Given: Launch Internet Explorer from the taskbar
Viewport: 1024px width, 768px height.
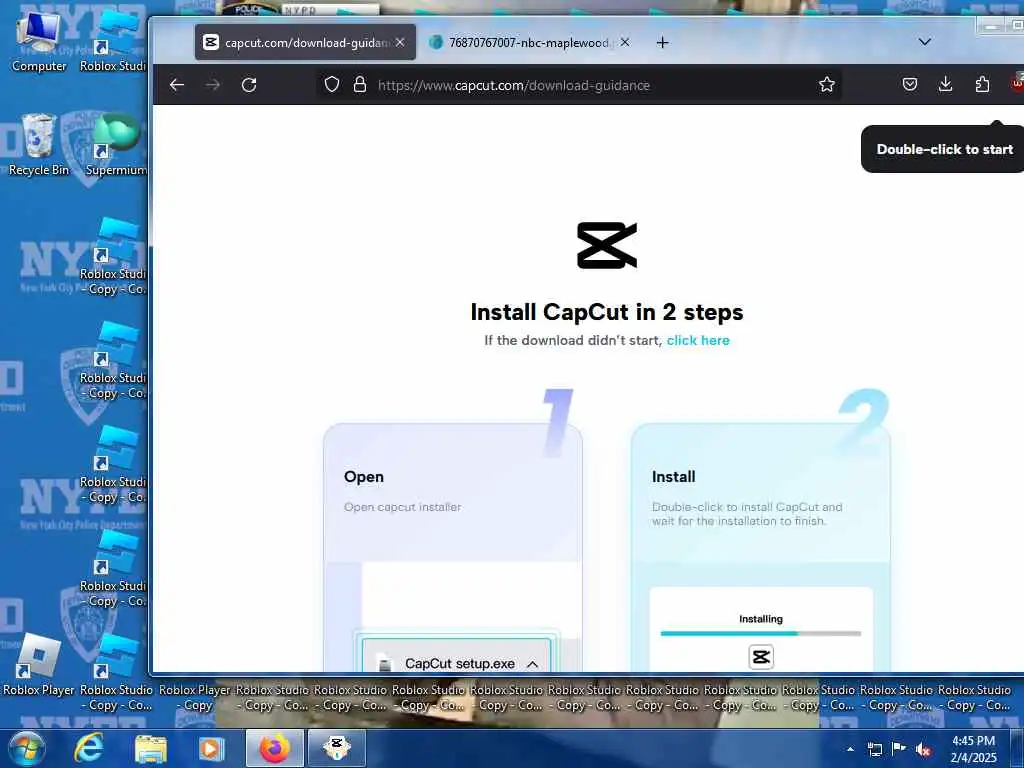Looking at the screenshot, I should pos(88,748).
